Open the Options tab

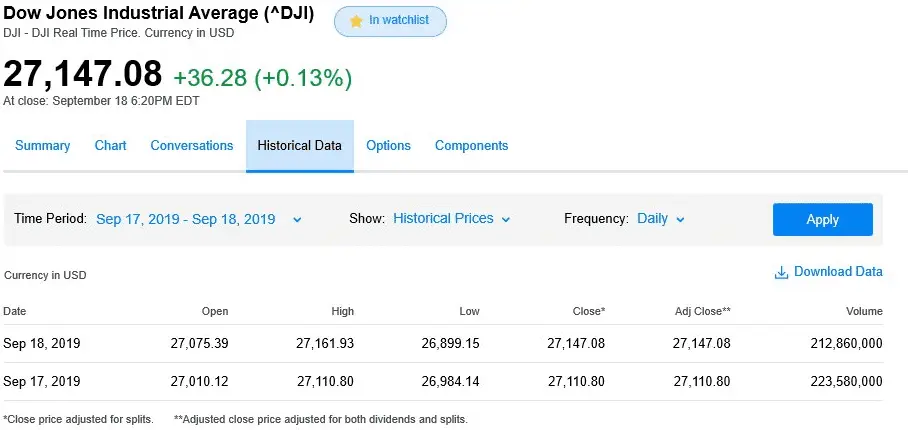pos(388,146)
